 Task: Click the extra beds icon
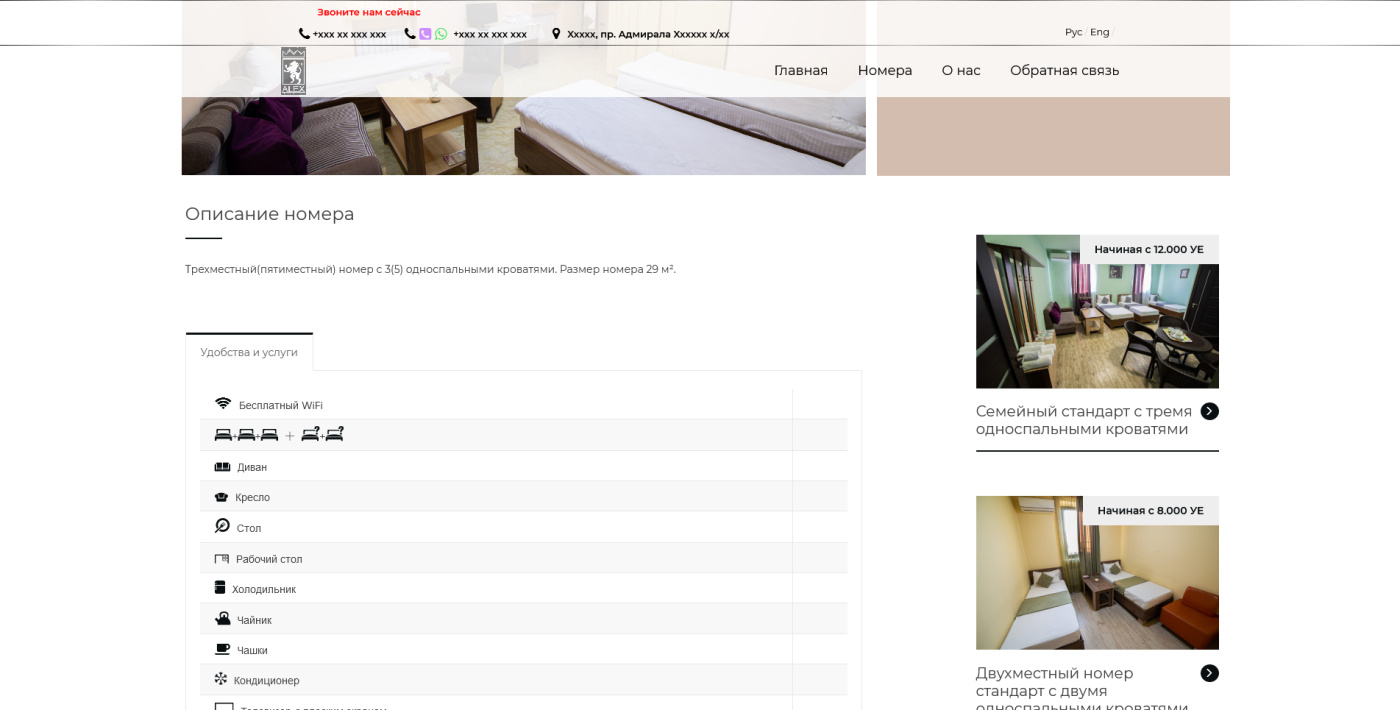point(323,435)
